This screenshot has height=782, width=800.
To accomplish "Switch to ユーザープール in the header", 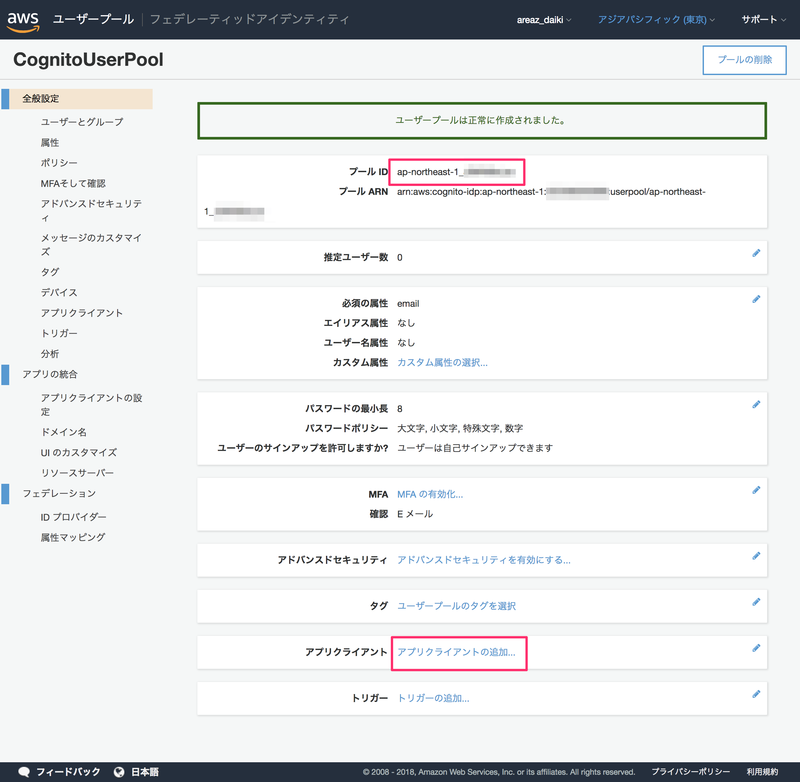I will (x=93, y=19).
